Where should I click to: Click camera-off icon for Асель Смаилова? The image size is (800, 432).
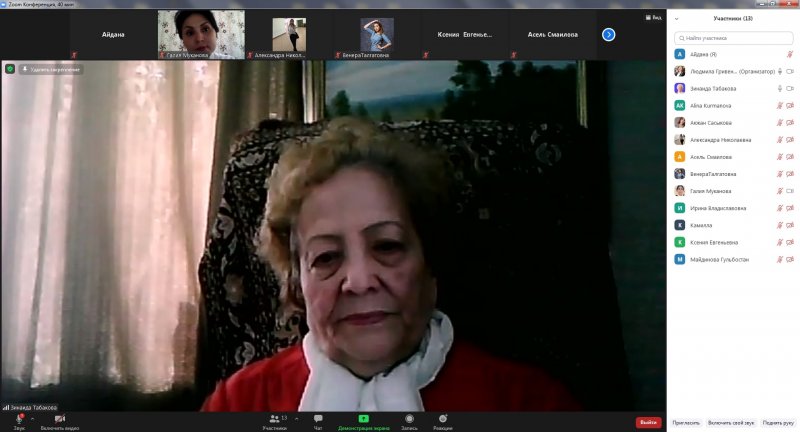[790, 157]
